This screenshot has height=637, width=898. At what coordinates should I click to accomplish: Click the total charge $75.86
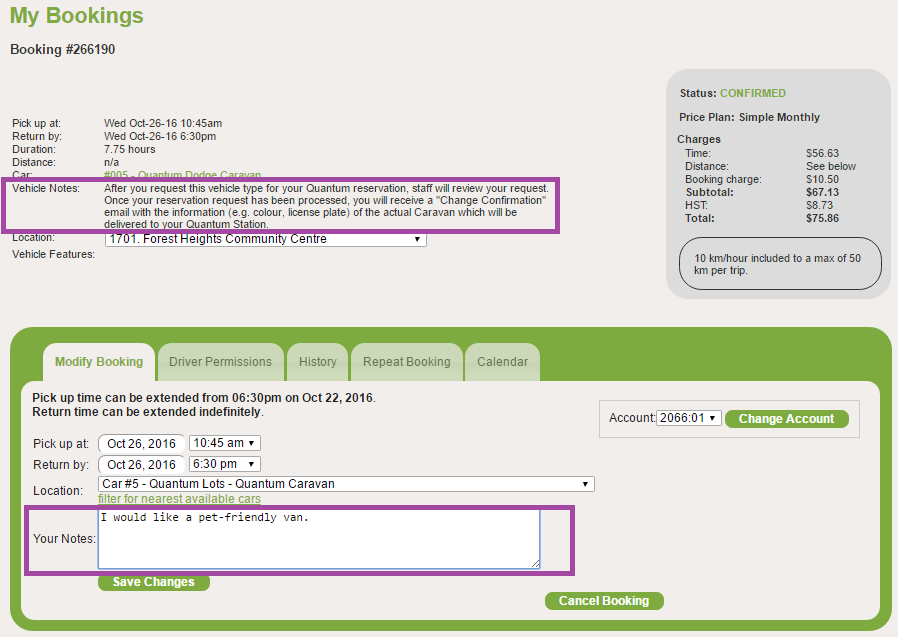tap(822, 218)
